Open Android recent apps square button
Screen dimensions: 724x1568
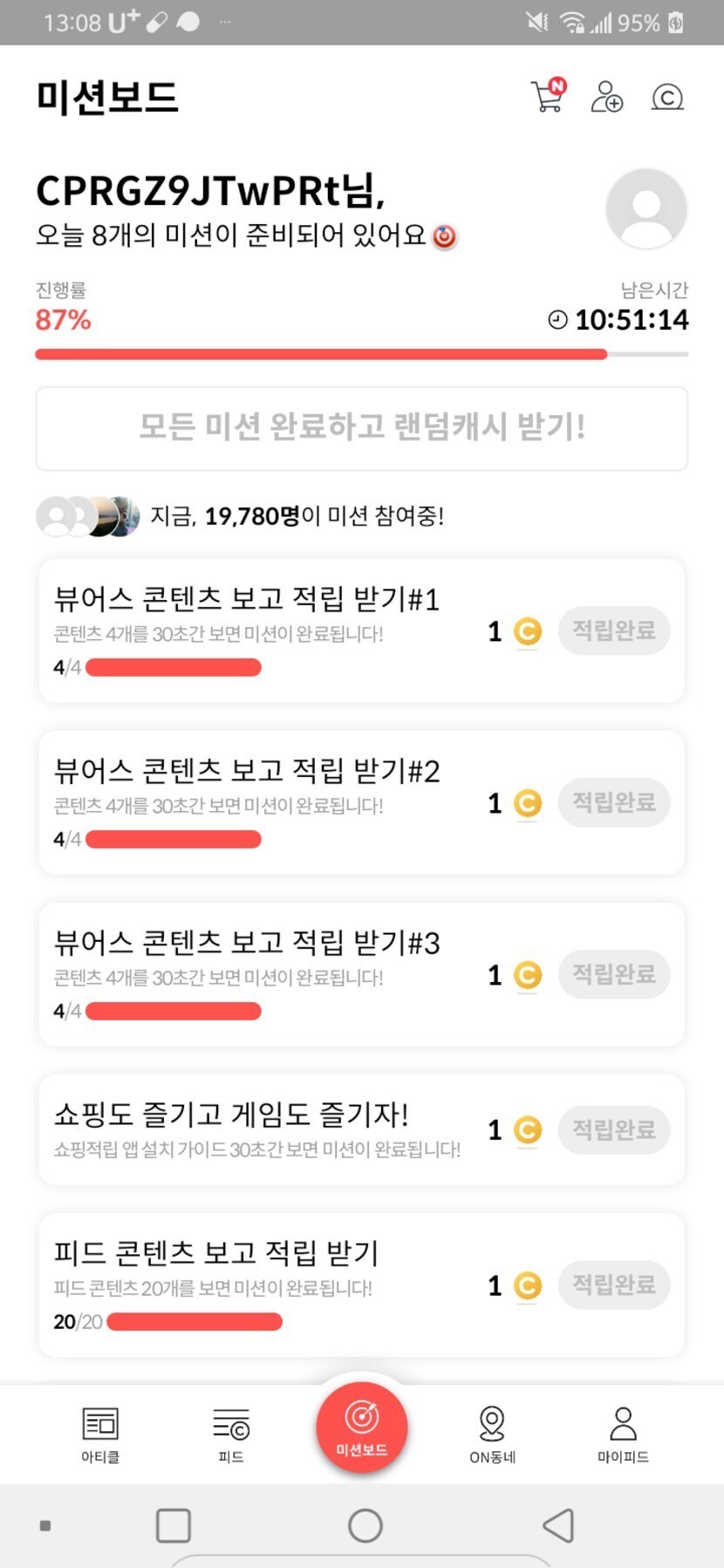coord(174,1525)
